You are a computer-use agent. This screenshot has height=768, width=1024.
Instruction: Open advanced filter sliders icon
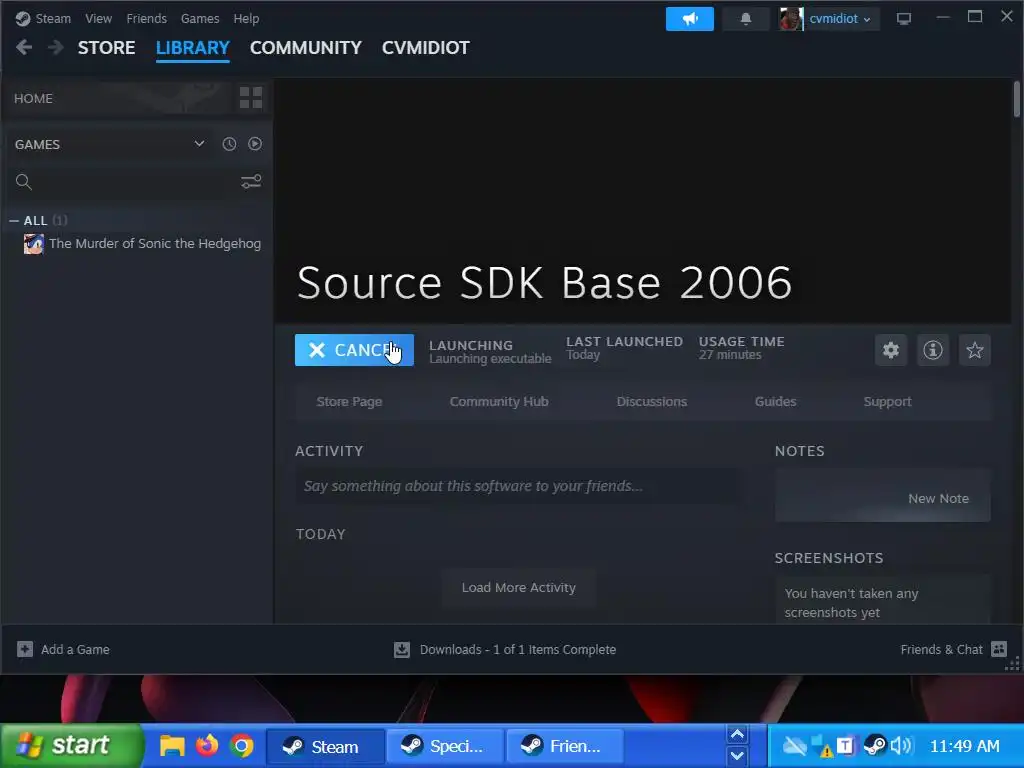coord(251,182)
